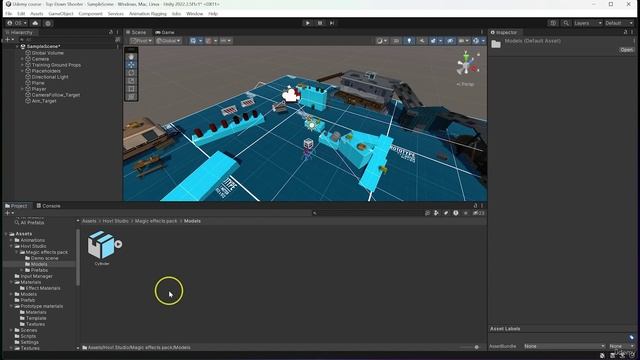Click Assets in breadcrumb path
The height and width of the screenshot is (360, 640).
point(89,221)
